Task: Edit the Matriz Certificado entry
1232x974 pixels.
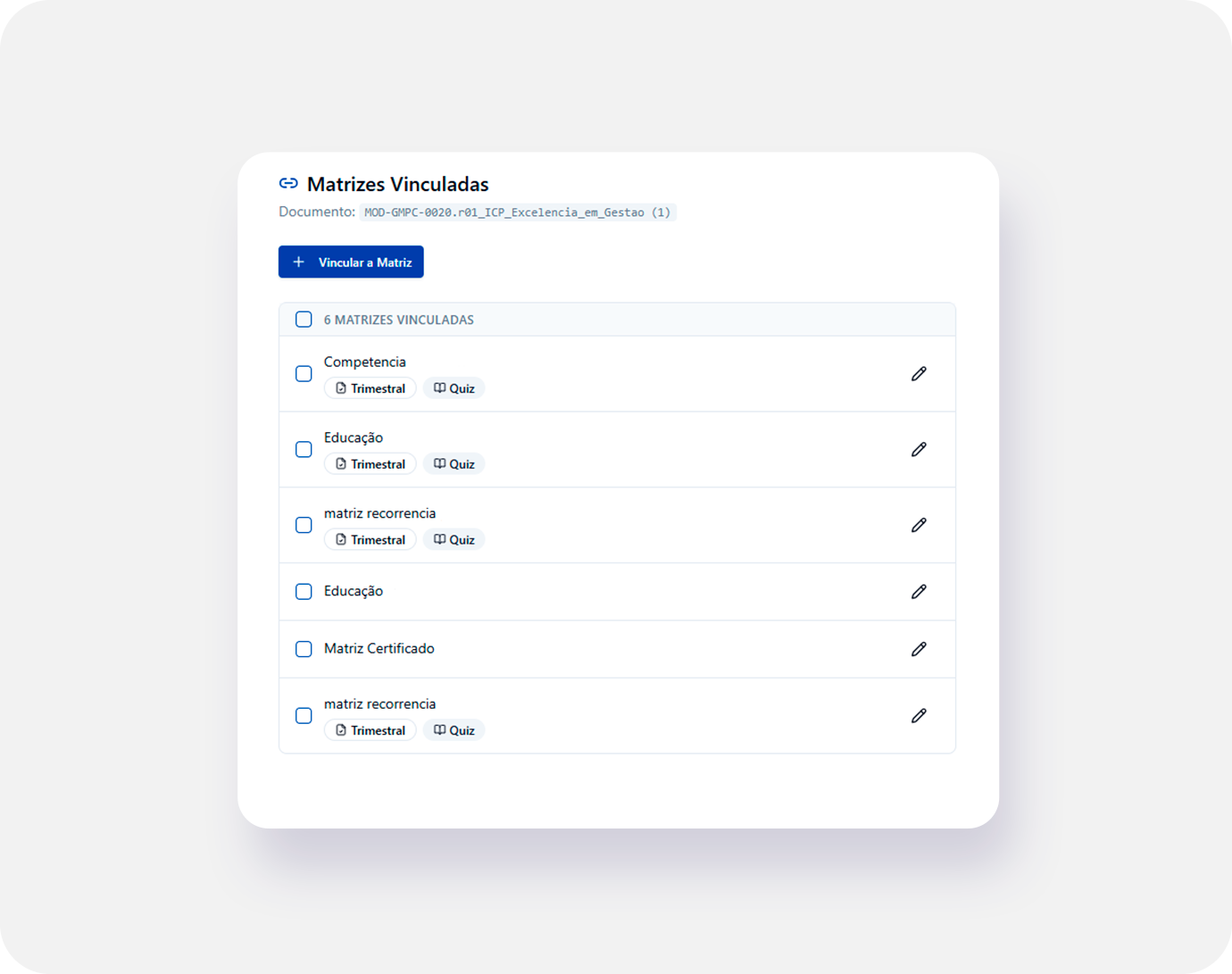Action: (x=919, y=649)
